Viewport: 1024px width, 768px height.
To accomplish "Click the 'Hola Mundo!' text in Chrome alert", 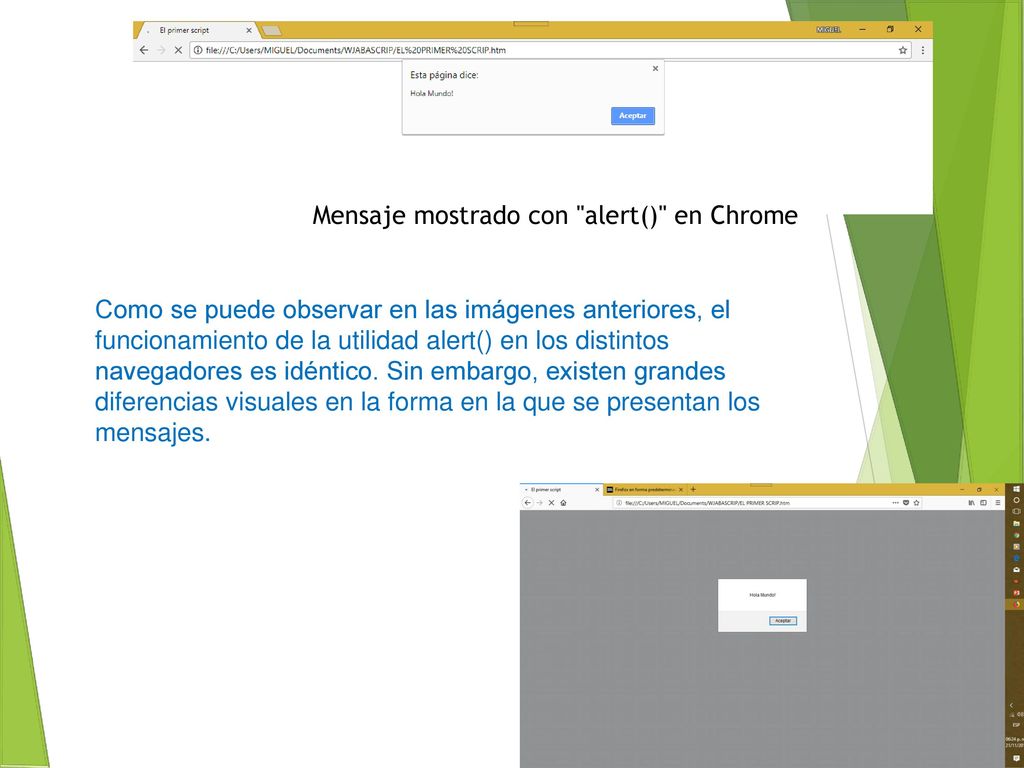I will coord(432,93).
